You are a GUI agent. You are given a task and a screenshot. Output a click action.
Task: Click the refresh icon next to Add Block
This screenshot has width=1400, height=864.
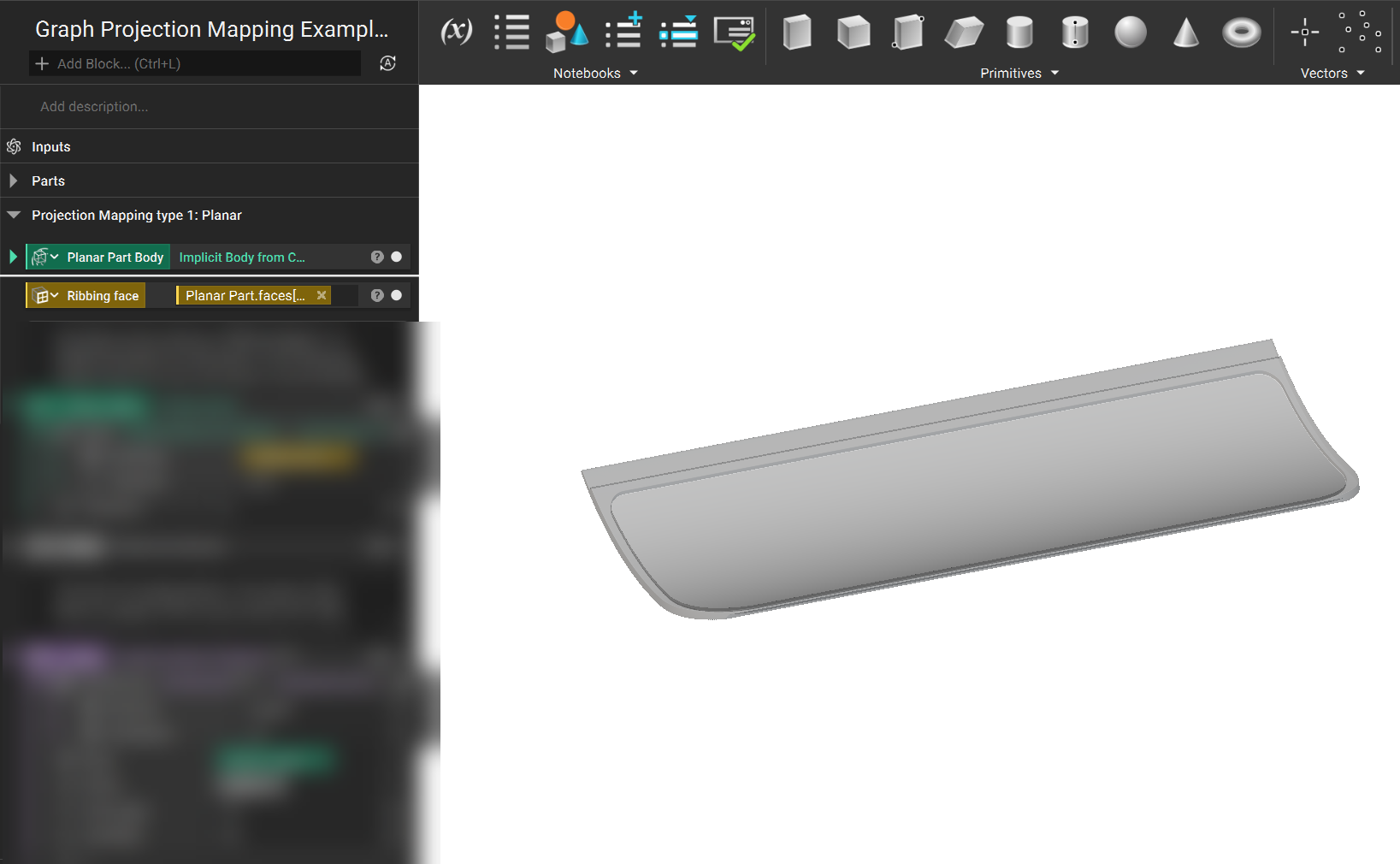(387, 63)
